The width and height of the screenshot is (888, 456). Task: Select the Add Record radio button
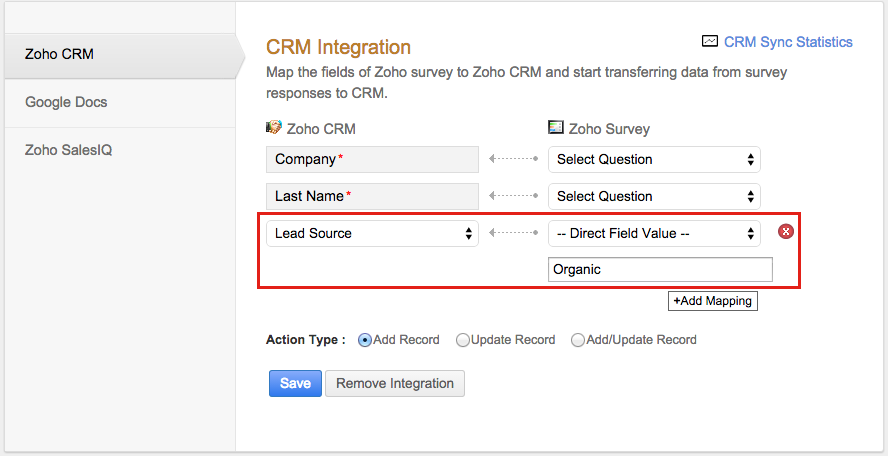tap(365, 340)
